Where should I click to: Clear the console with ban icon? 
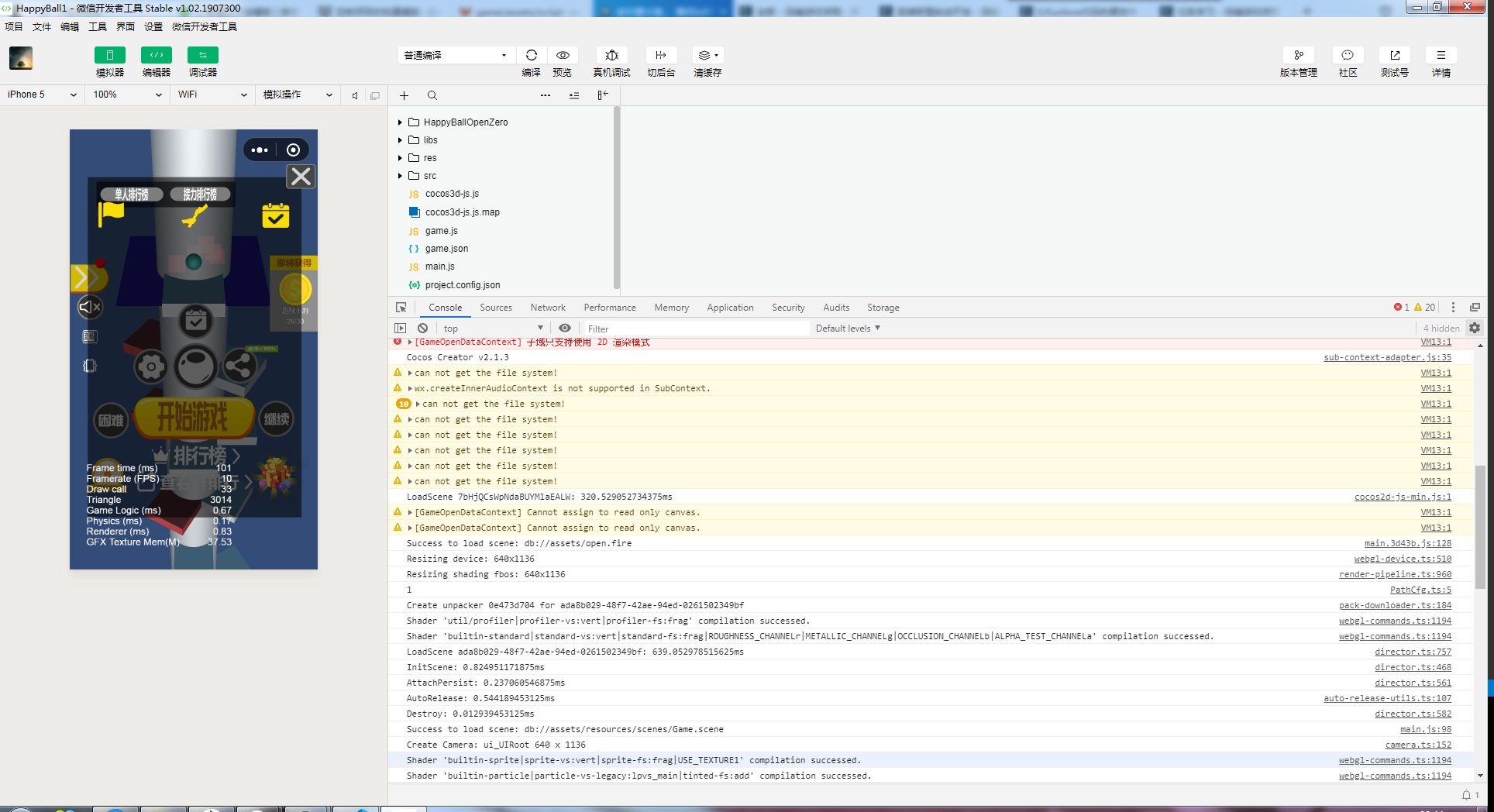[423, 329]
